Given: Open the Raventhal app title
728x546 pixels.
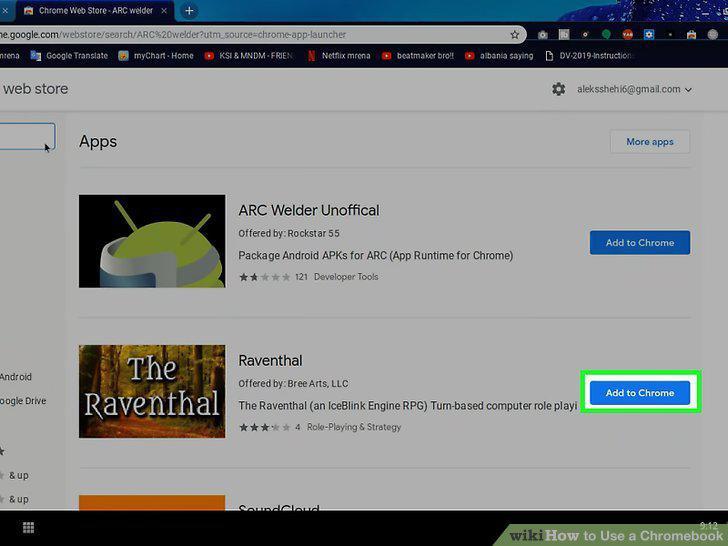Looking at the screenshot, I should click(270, 361).
